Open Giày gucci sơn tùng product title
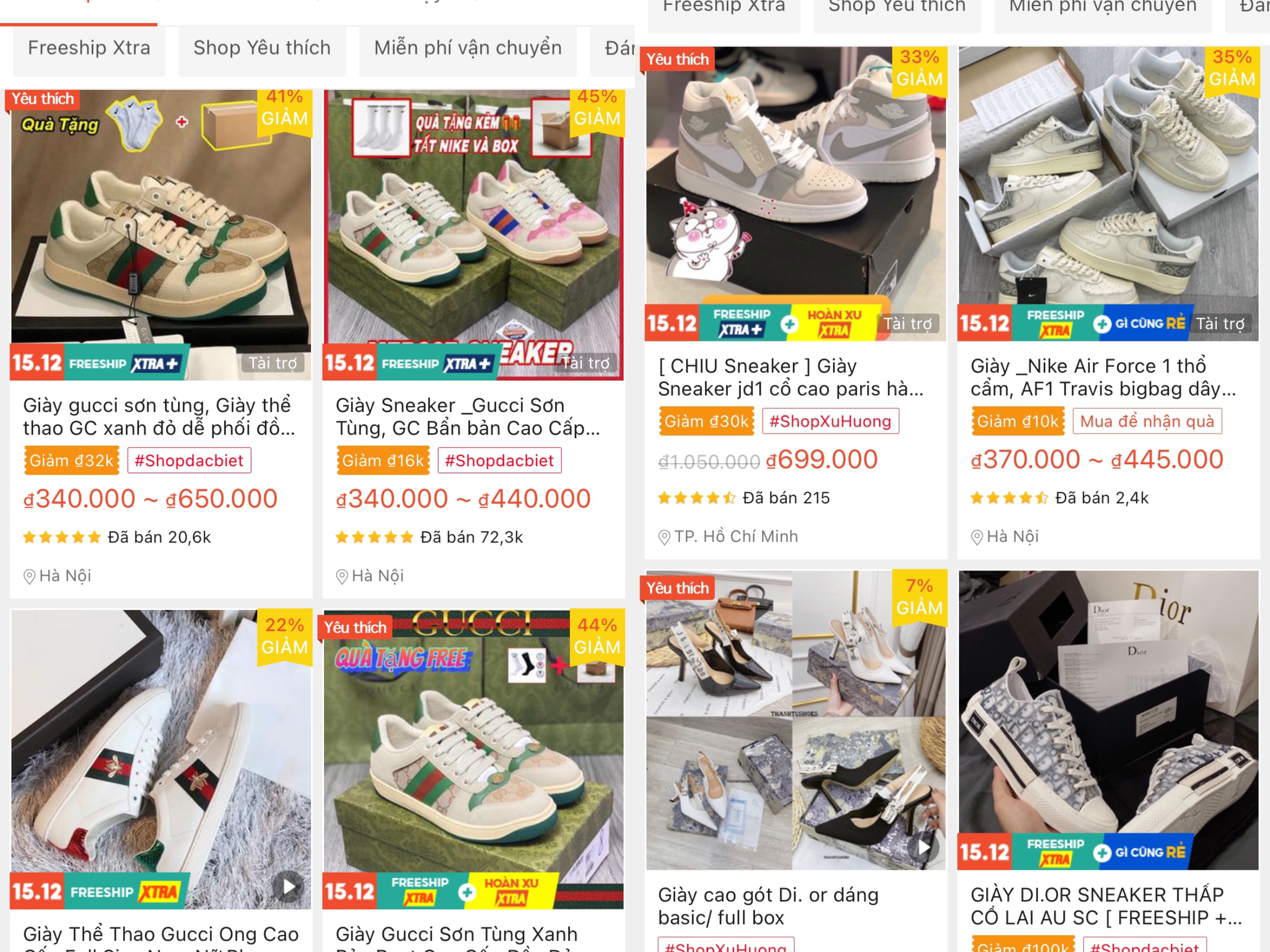The image size is (1270, 952). [x=160, y=417]
